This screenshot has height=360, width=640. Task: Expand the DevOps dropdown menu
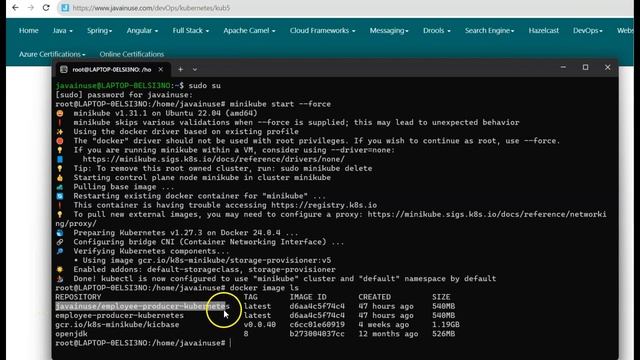pyautogui.click(x=587, y=31)
